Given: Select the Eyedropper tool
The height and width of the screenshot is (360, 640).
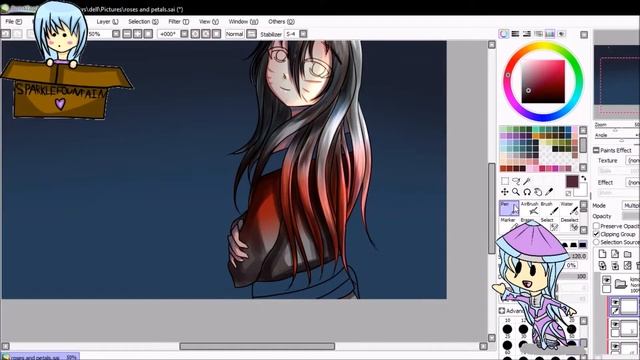Looking at the screenshot, I should 549,192.
